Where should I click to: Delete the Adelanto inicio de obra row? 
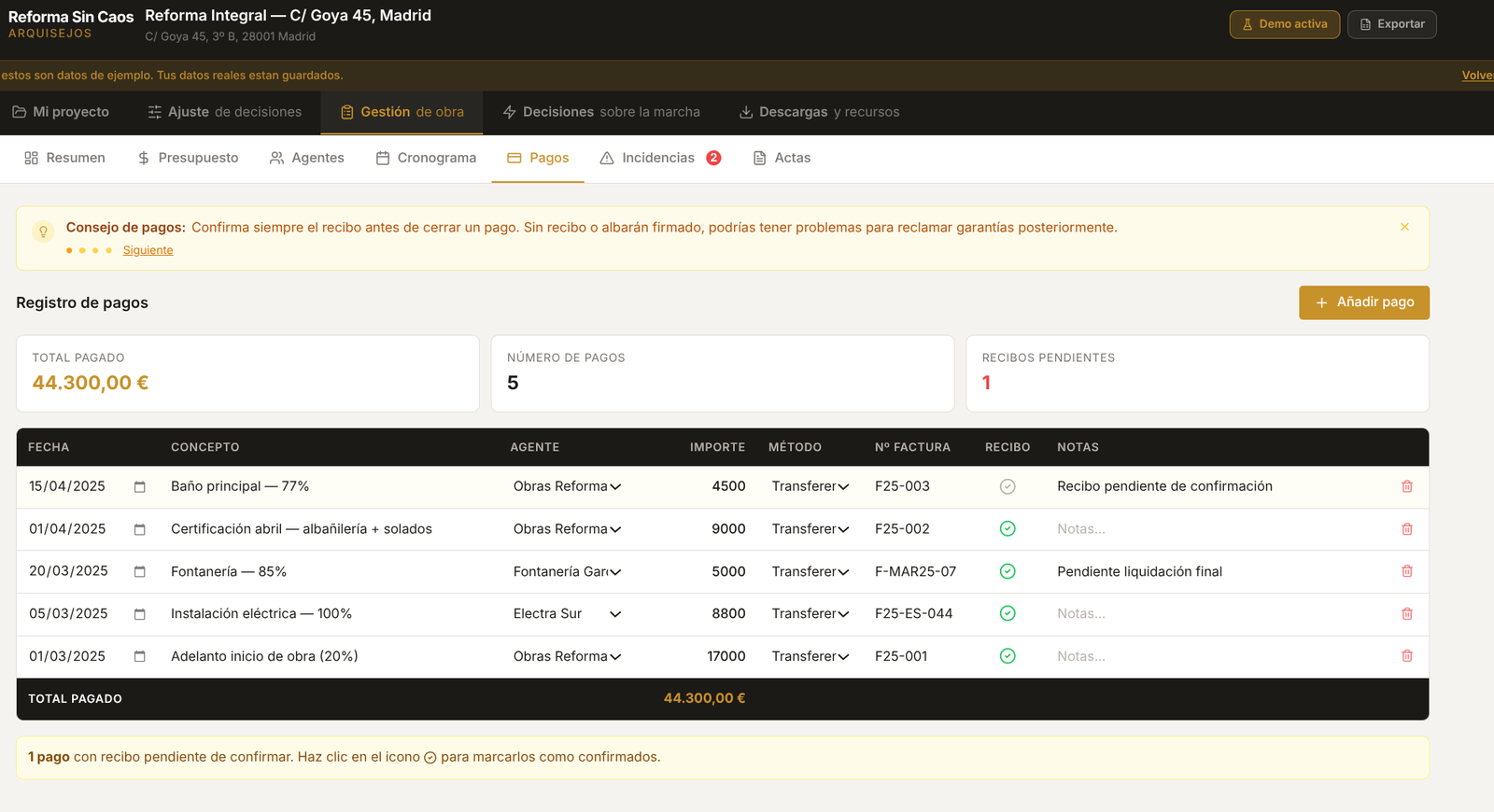pos(1407,656)
